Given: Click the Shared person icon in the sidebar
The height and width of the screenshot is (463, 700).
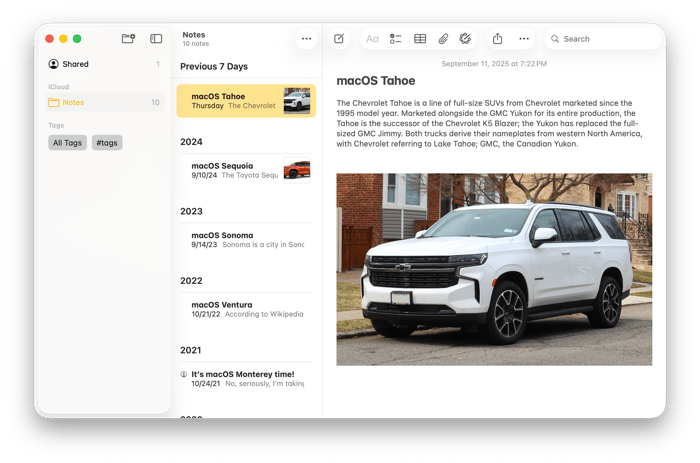Looking at the screenshot, I should (x=54, y=64).
